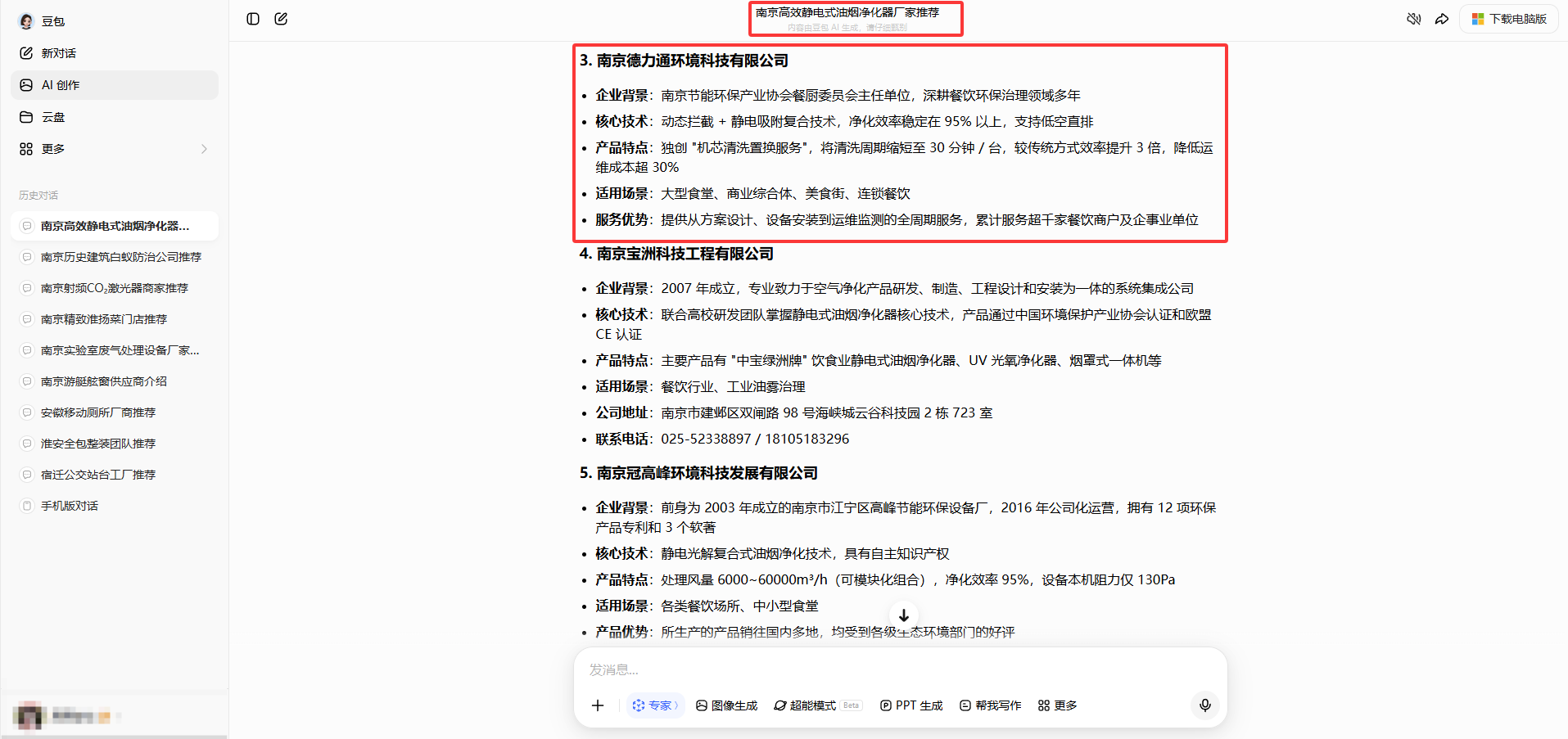
Task: Open chat 淮安全包整装团队推荐
Action: (115, 444)
